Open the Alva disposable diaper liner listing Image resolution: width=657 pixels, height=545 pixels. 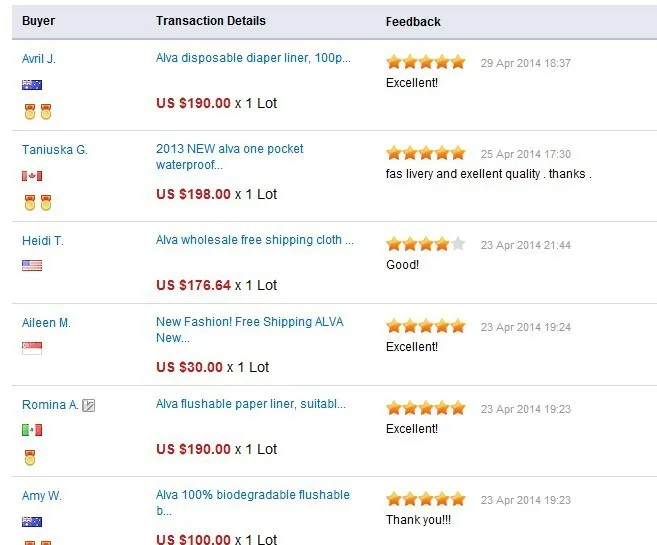pos(253,58)
